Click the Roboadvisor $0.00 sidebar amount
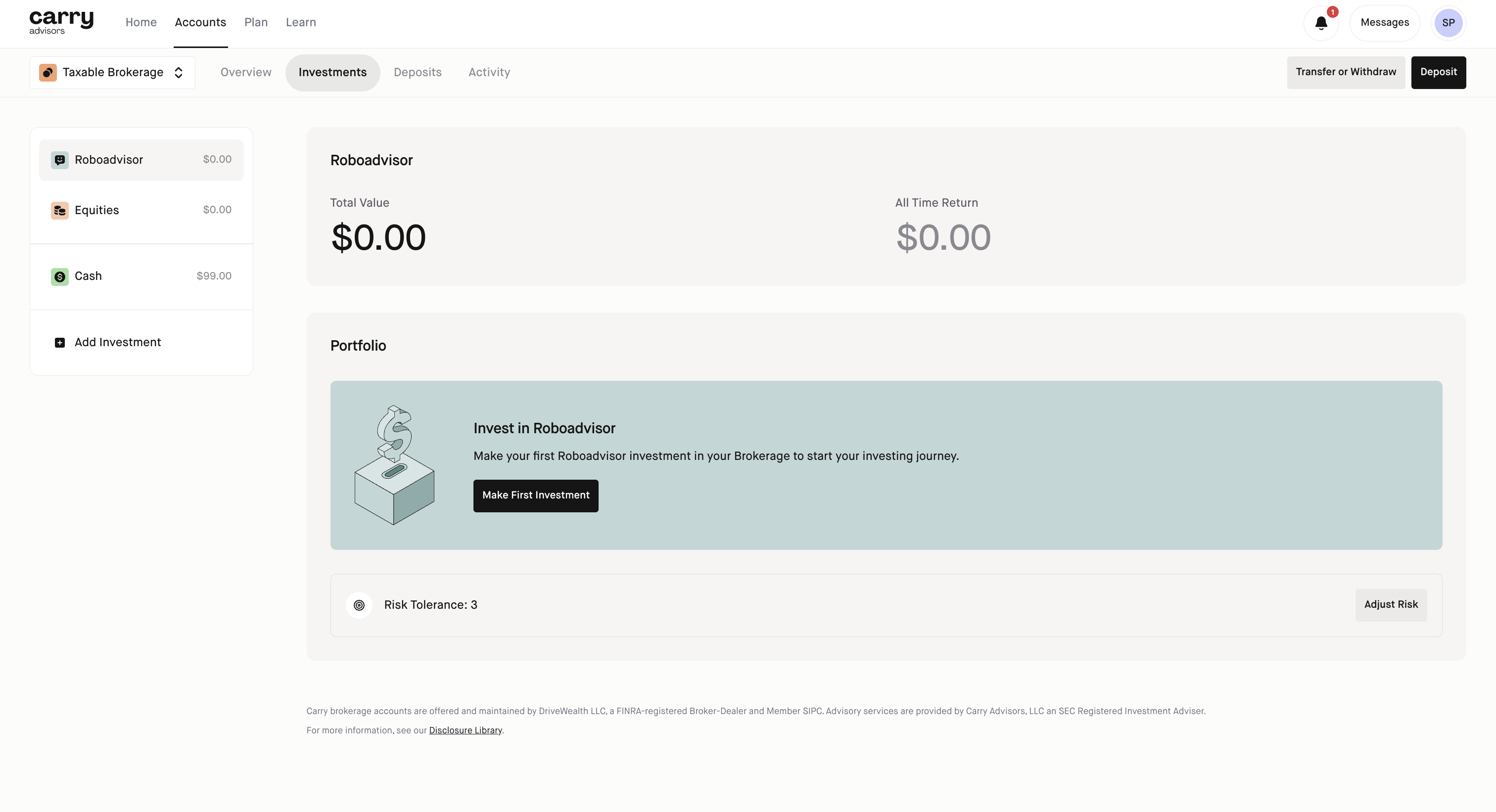This screenshot has height=812, width=1496. pos(217,160)
